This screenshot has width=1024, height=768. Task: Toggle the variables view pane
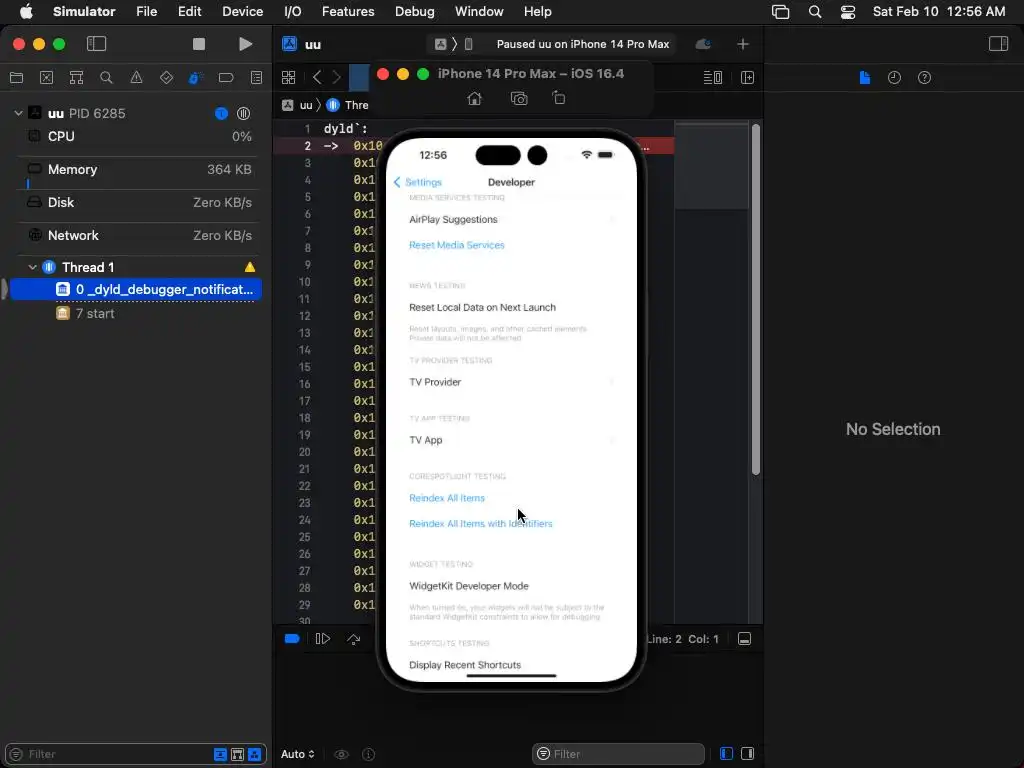pyautogui.click(x=726, y=754)
